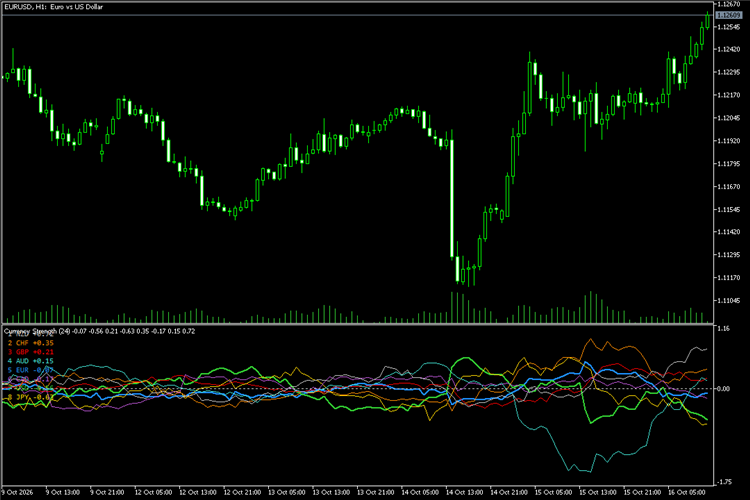Click the 1.11545 price axis label
This screenshot has height=500, width=750.
click(x=728, y=209)
